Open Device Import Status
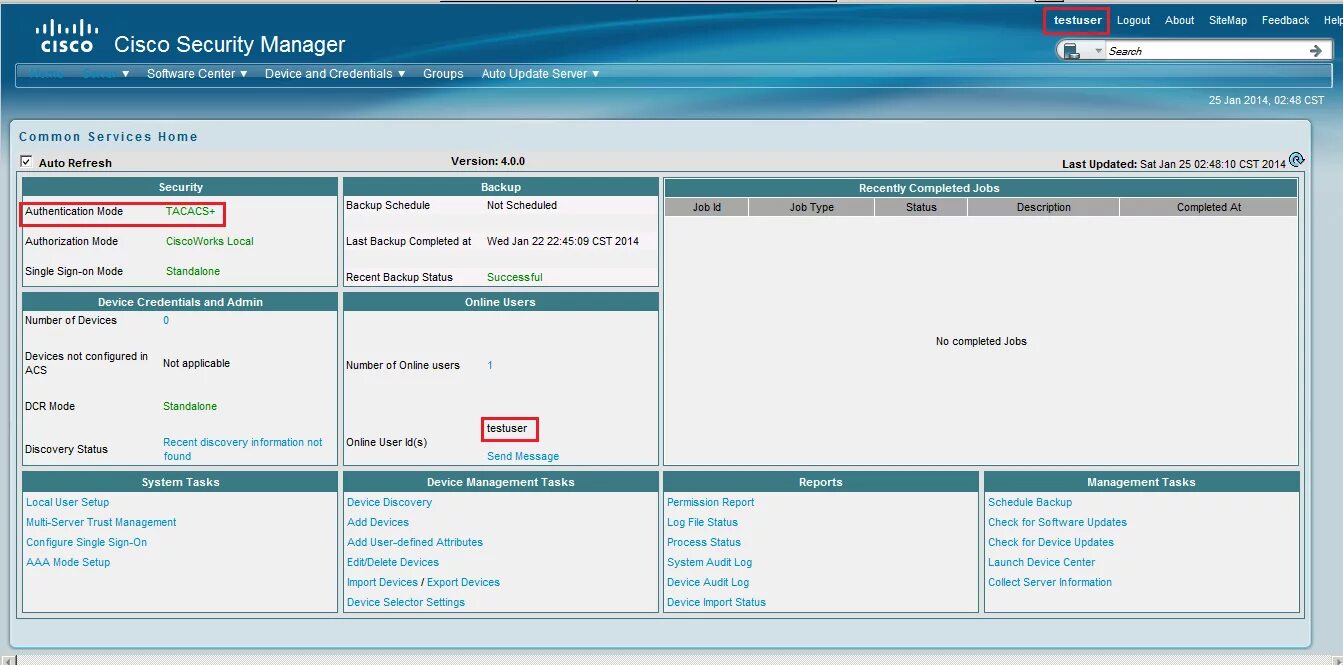The image size is (1343, 665). (716, 602)
